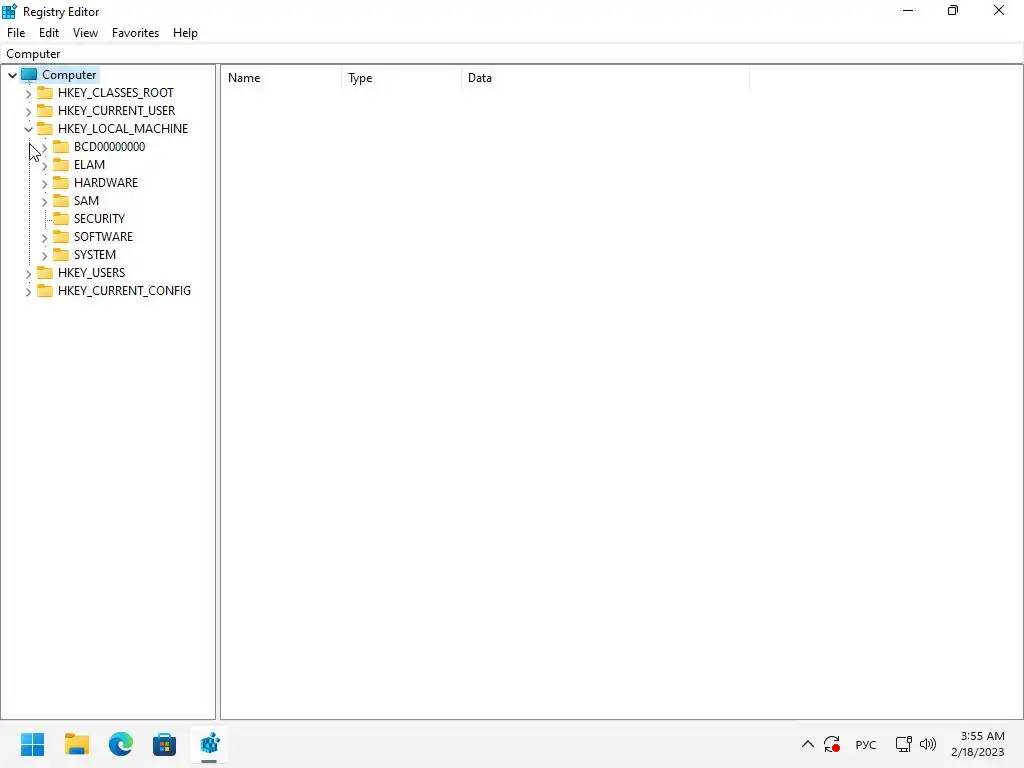Expand the SOFTWARE key chevron

click(44, 238)
